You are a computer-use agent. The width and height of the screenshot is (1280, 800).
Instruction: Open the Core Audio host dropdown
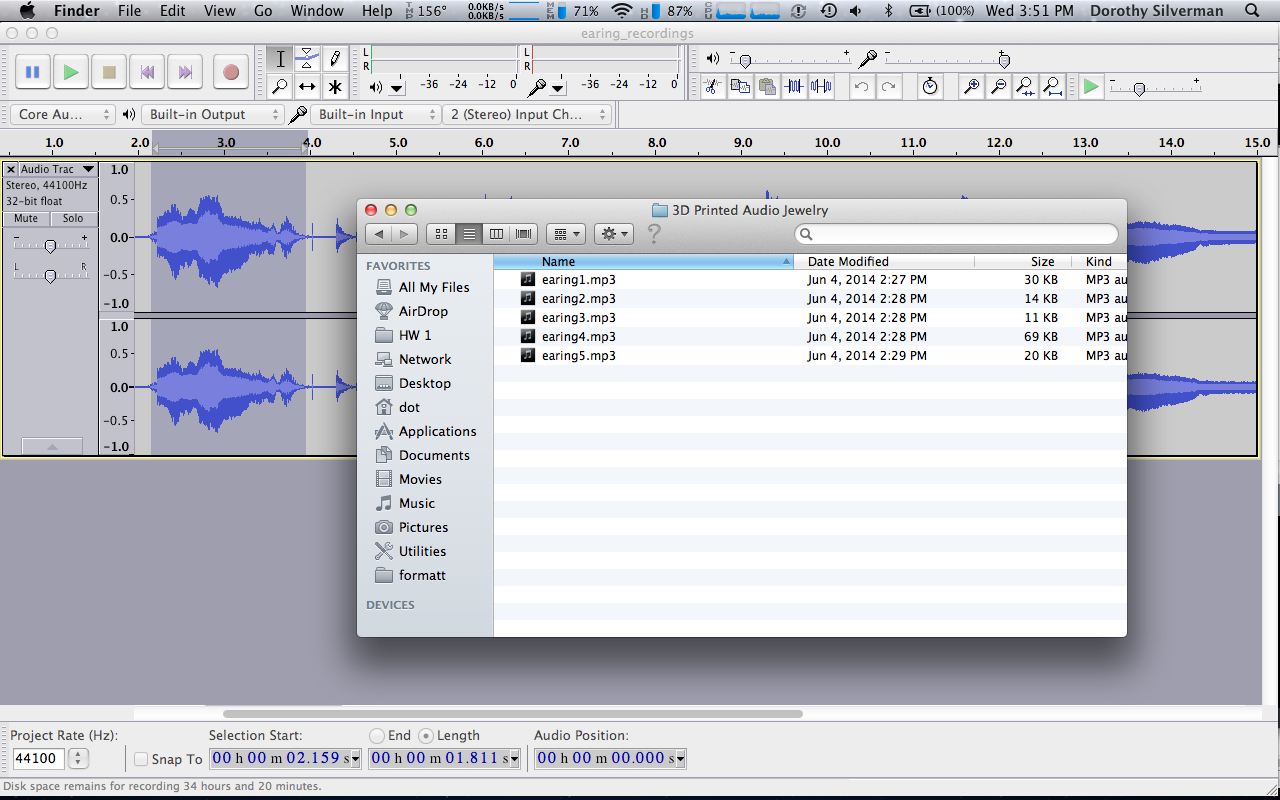click(63, 114)
